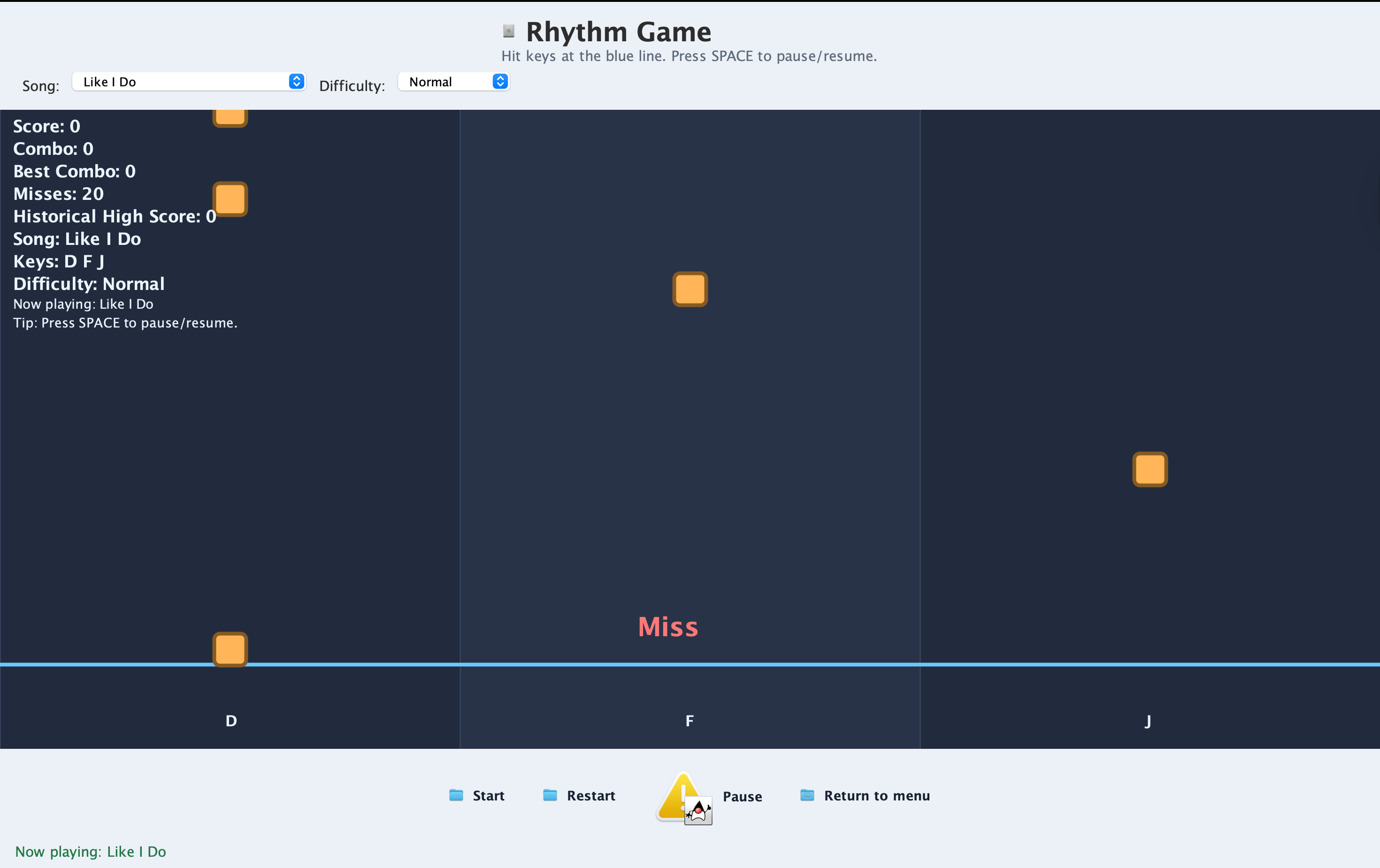Click the Best Combo: 0 text
Image resolution: width=1380 pixels, height=868 pixels.
[75, 171]
